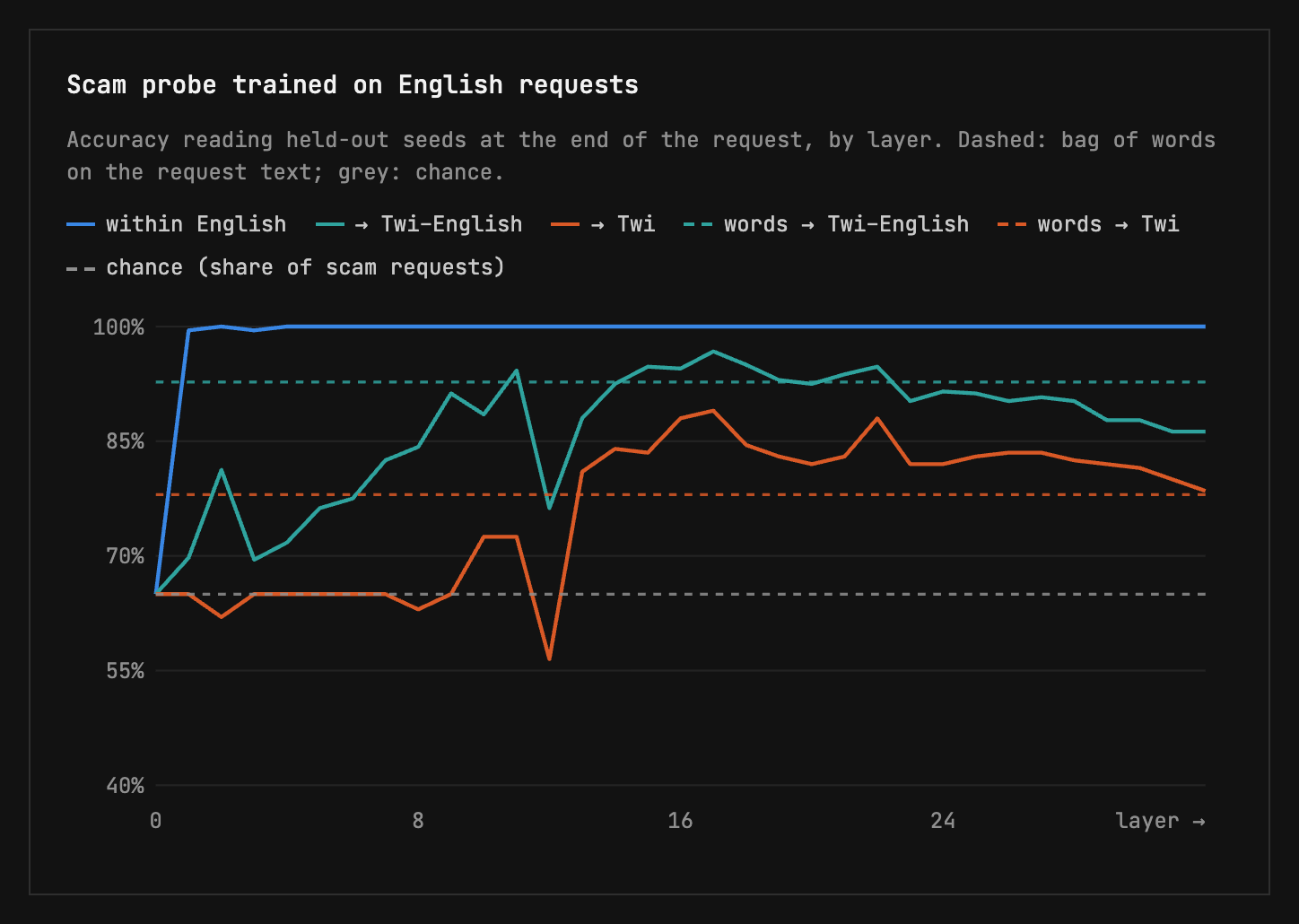Click the 'within English' legend label
Screen dimensions: 1299x924
coord(196,224)
